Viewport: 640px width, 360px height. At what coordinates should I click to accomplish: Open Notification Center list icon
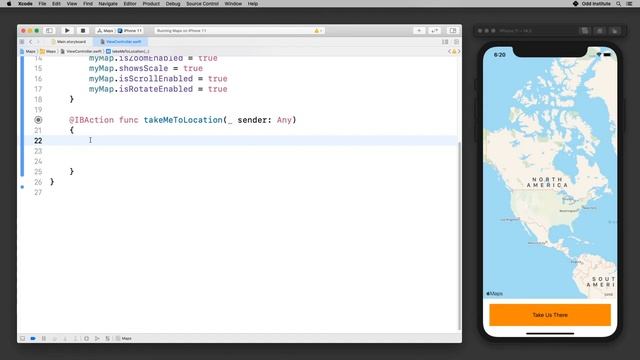[x=629, y=4]
